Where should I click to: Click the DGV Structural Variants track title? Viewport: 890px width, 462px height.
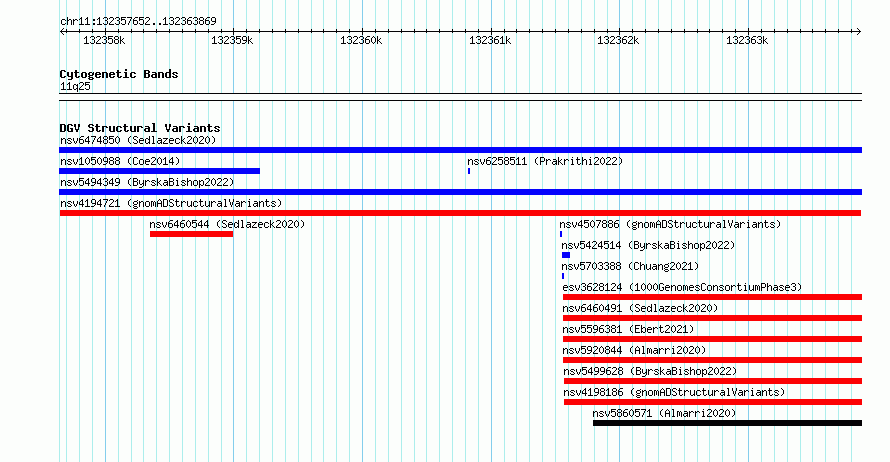140,128
